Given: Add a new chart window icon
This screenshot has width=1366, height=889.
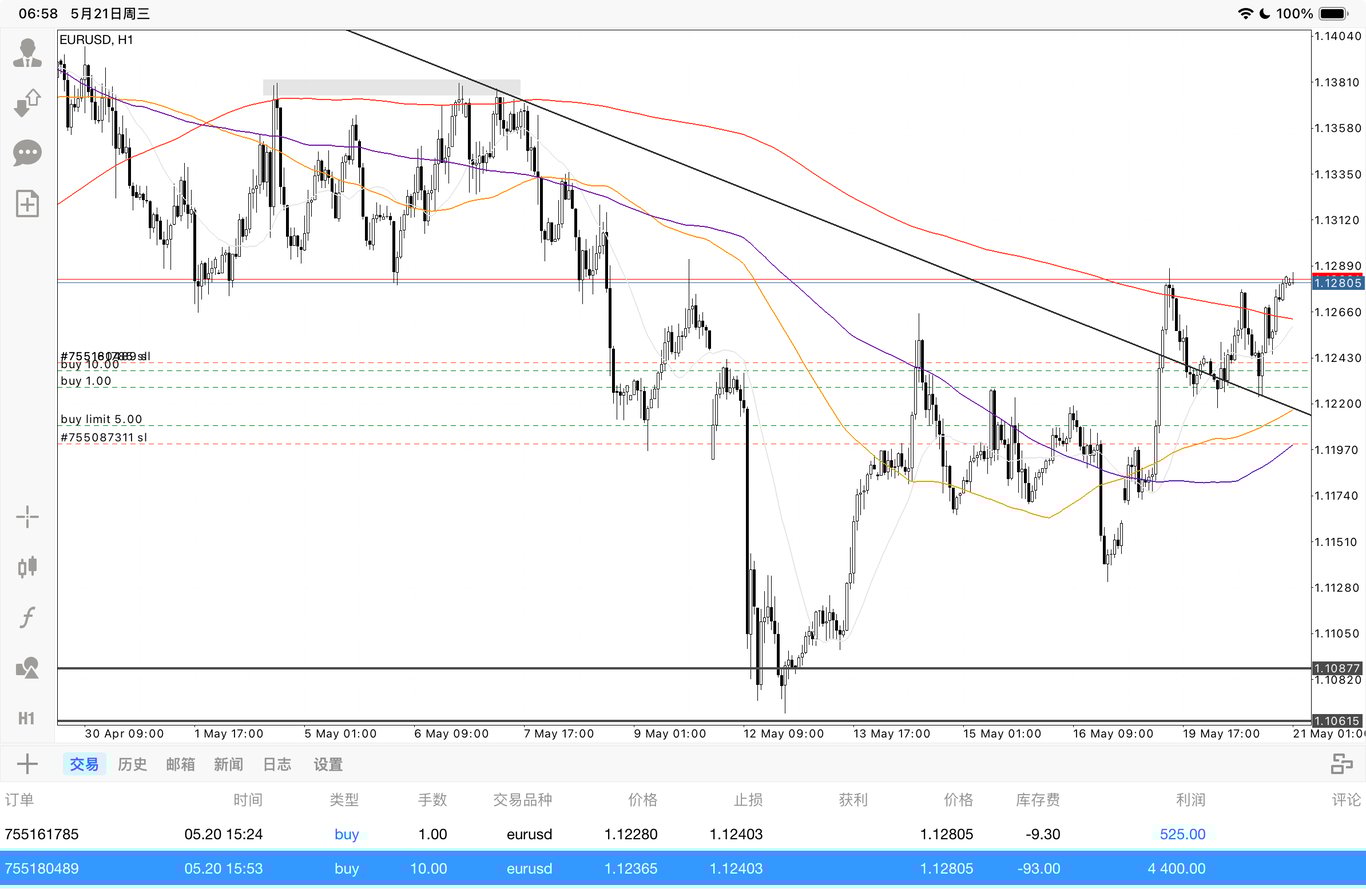Looking at the screenshot, I should tap(27, 204).
